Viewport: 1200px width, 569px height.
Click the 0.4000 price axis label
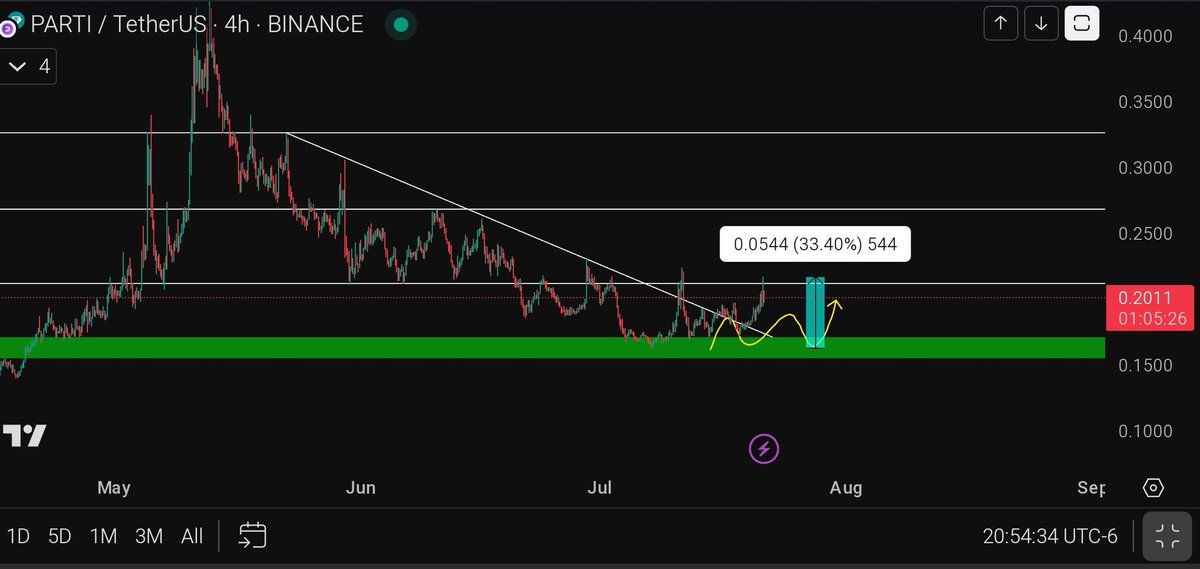(x=1144, y=36)
